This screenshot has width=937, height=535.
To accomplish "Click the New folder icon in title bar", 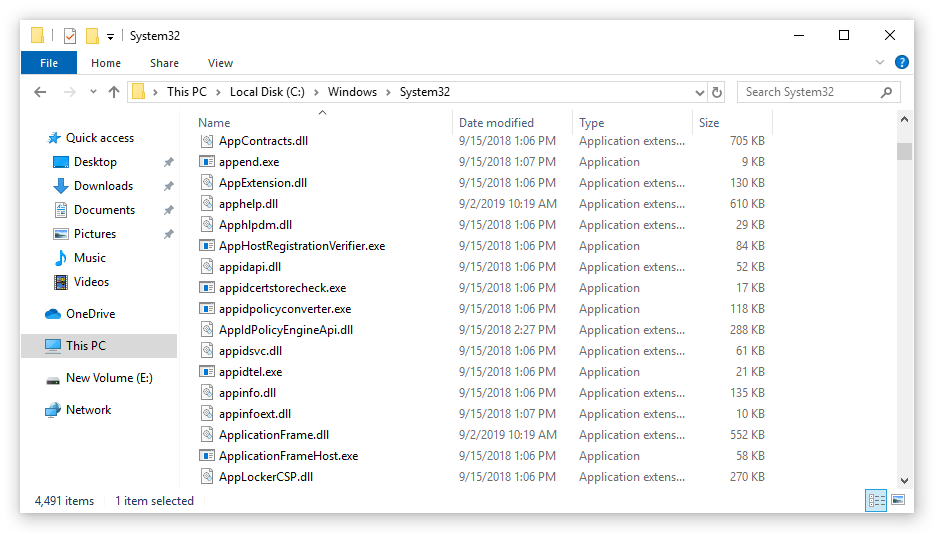I will [x=92, y=36].
